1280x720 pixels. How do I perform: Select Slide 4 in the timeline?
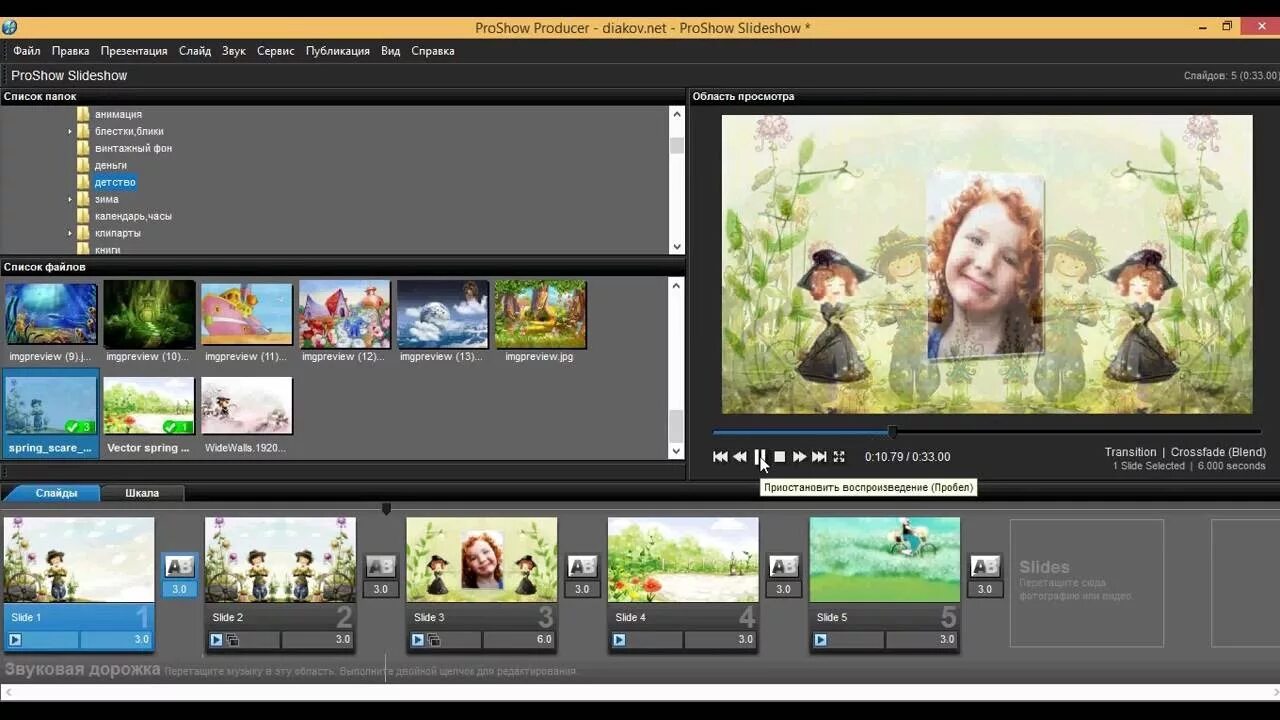point(683,560)
